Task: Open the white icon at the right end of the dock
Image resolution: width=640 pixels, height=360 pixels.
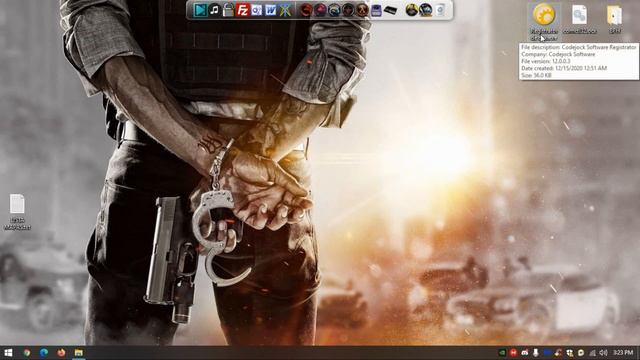Action: tap(440, 10)
